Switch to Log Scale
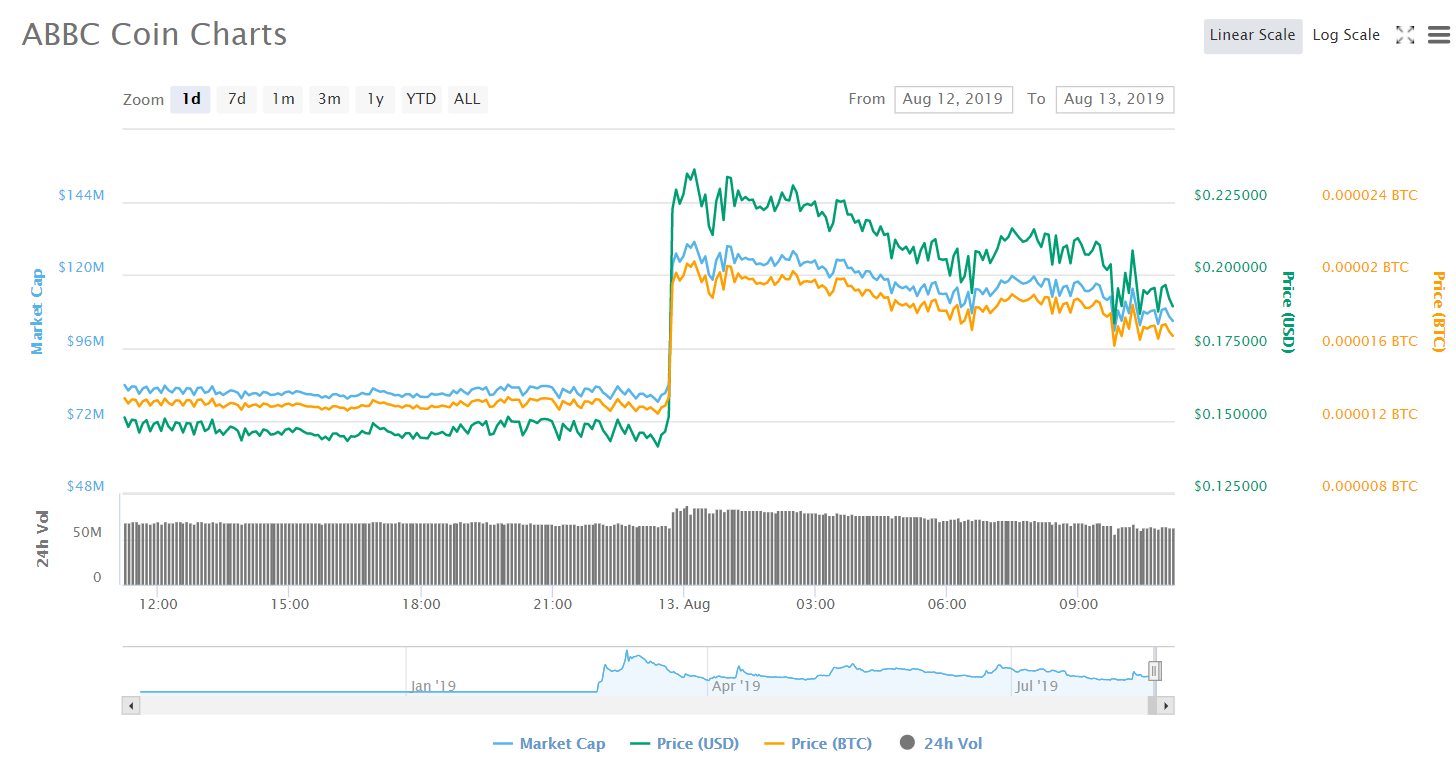The height and width of the screenshot is (757, 1456). (1346, 35)
